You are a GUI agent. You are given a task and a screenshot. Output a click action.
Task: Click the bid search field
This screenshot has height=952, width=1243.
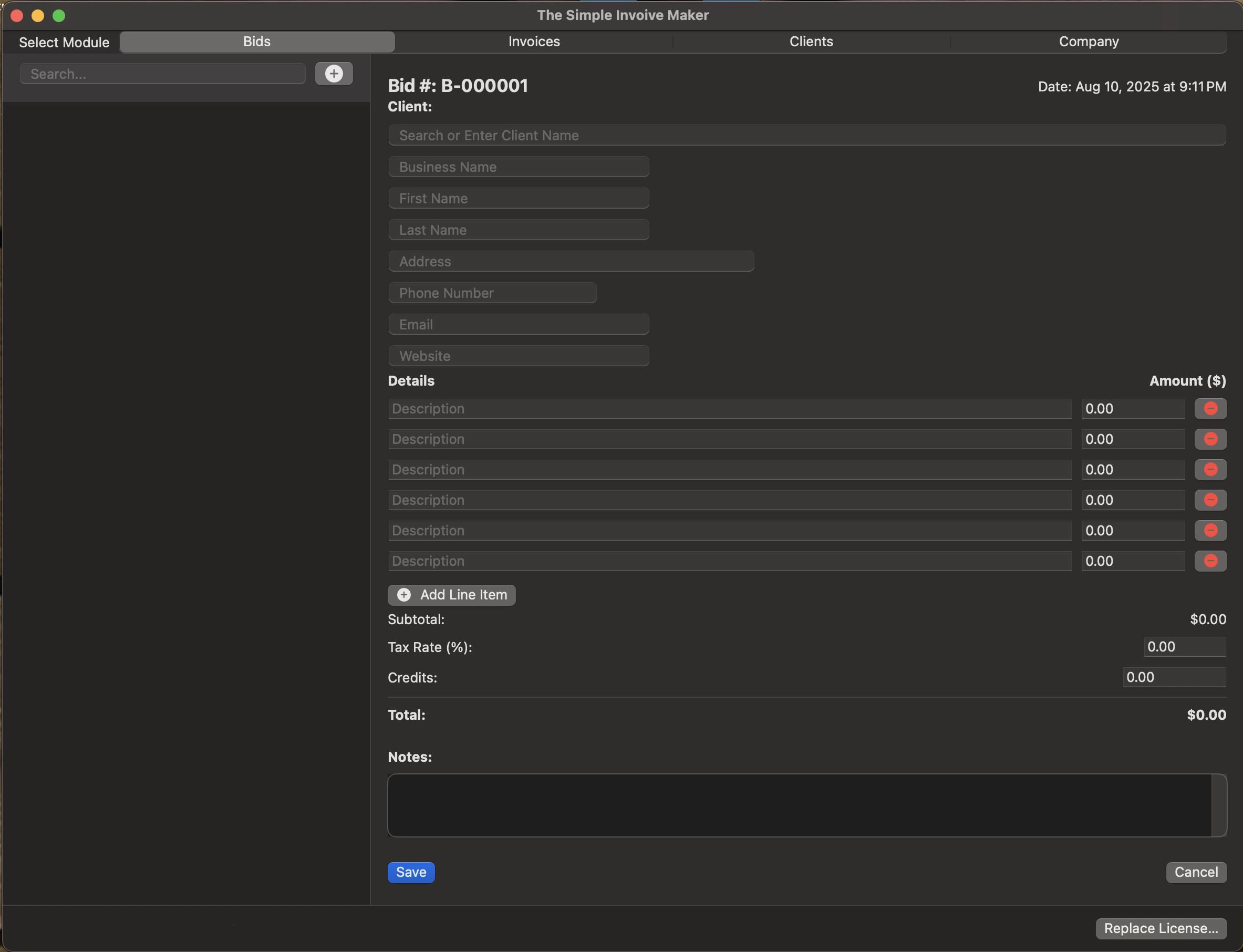(x=162, y=73)
